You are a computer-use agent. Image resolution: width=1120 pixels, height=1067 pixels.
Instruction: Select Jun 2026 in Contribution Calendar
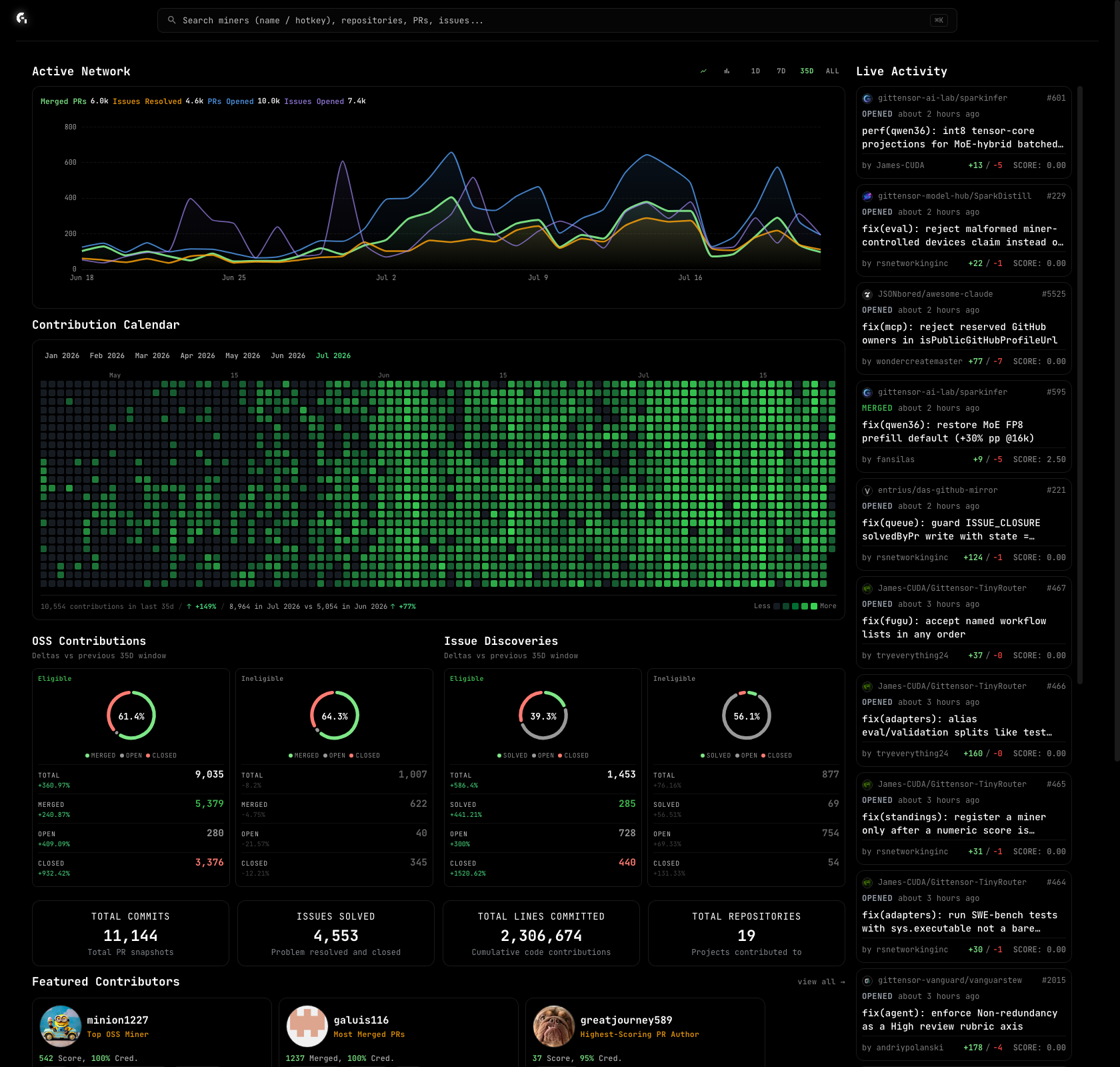289,355
